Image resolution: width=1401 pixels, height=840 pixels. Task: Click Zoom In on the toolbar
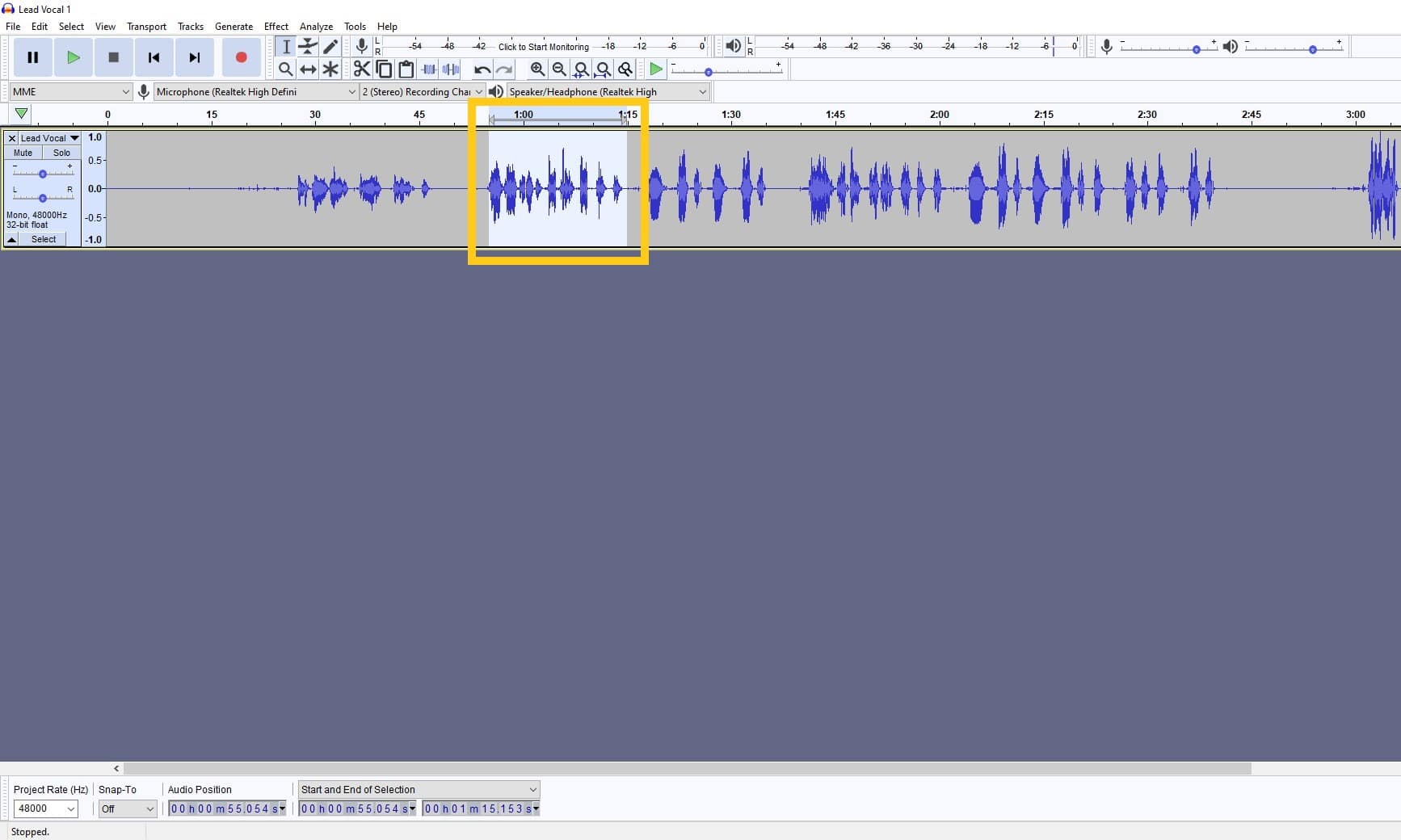pyautogui.click(x=538, y=69)
